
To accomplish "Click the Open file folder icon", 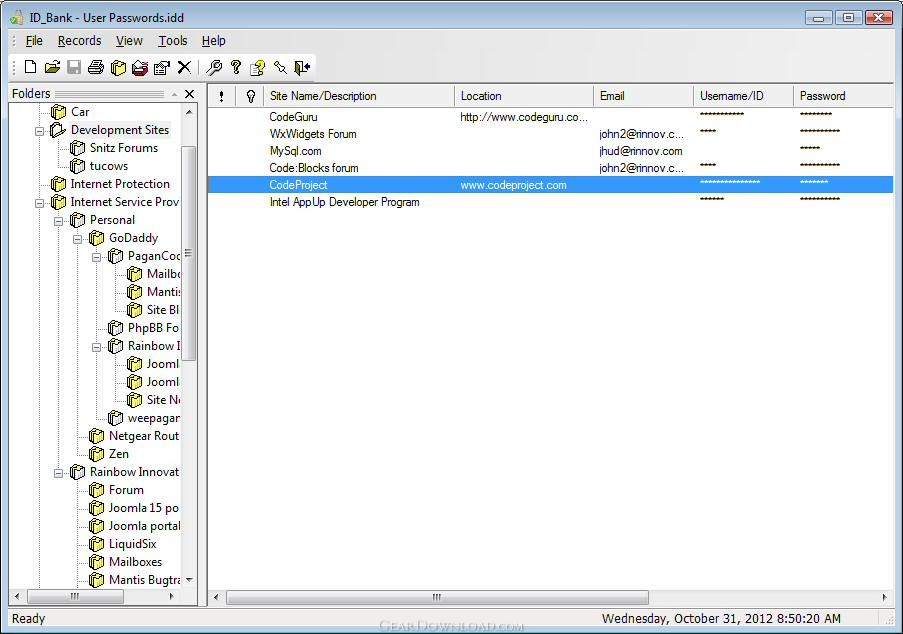I will pyautogui.click(x=52, y=67).
